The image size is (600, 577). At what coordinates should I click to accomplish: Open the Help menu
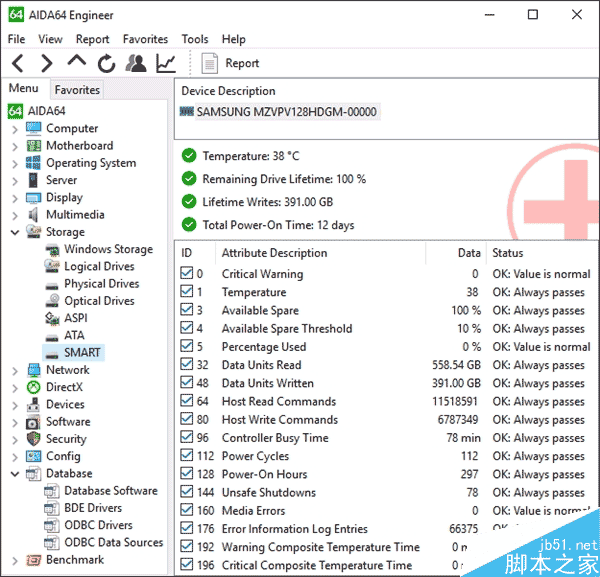coord(233,39)
